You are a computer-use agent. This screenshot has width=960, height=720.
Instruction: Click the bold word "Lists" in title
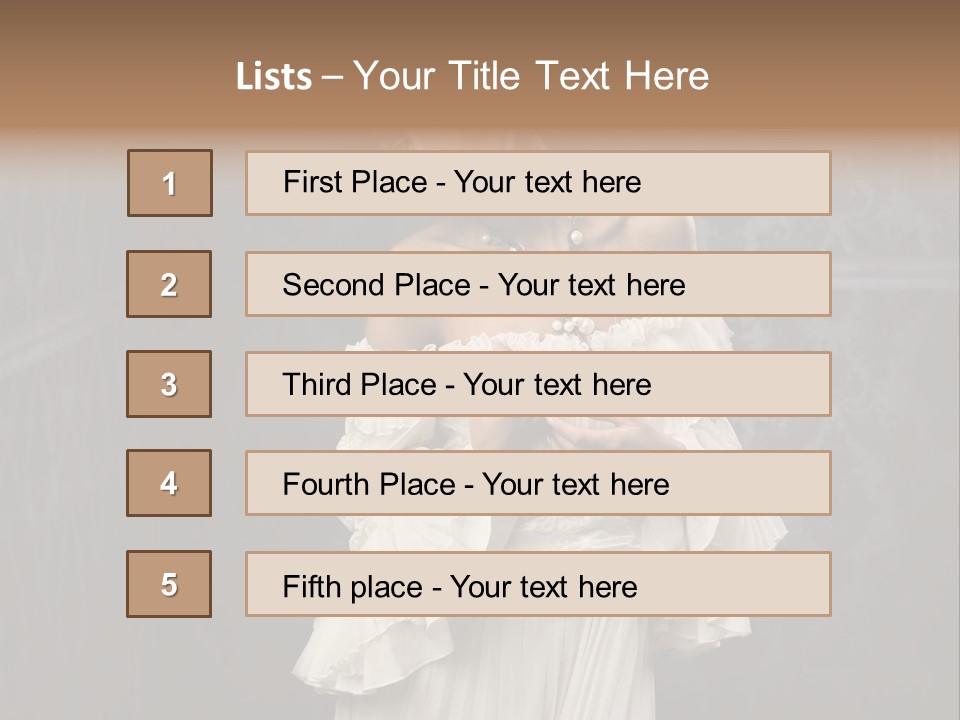coord(274,77)
